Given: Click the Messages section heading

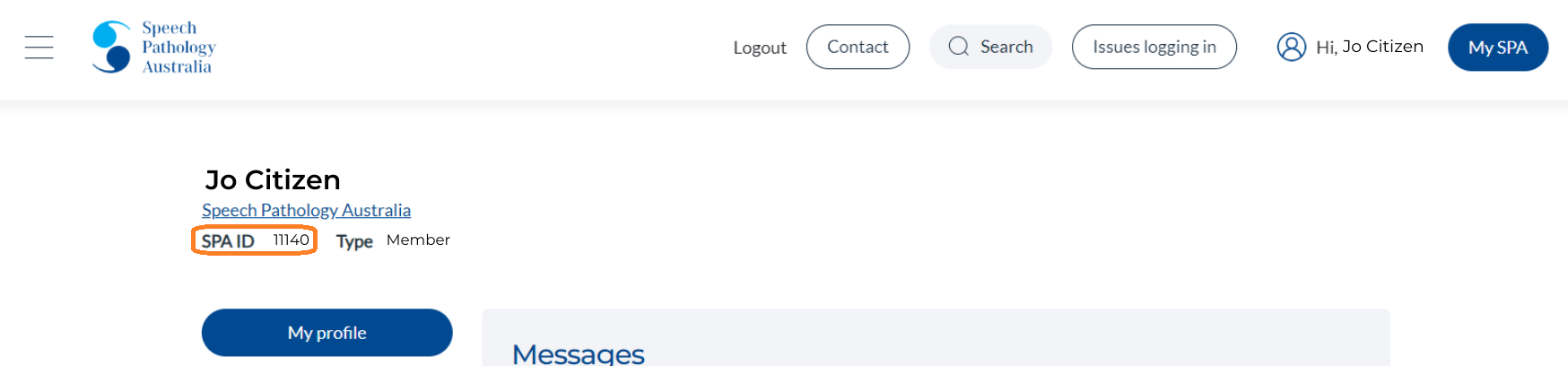Looking at the screenshot, I should pyautogui.click(x=579, y=353).
